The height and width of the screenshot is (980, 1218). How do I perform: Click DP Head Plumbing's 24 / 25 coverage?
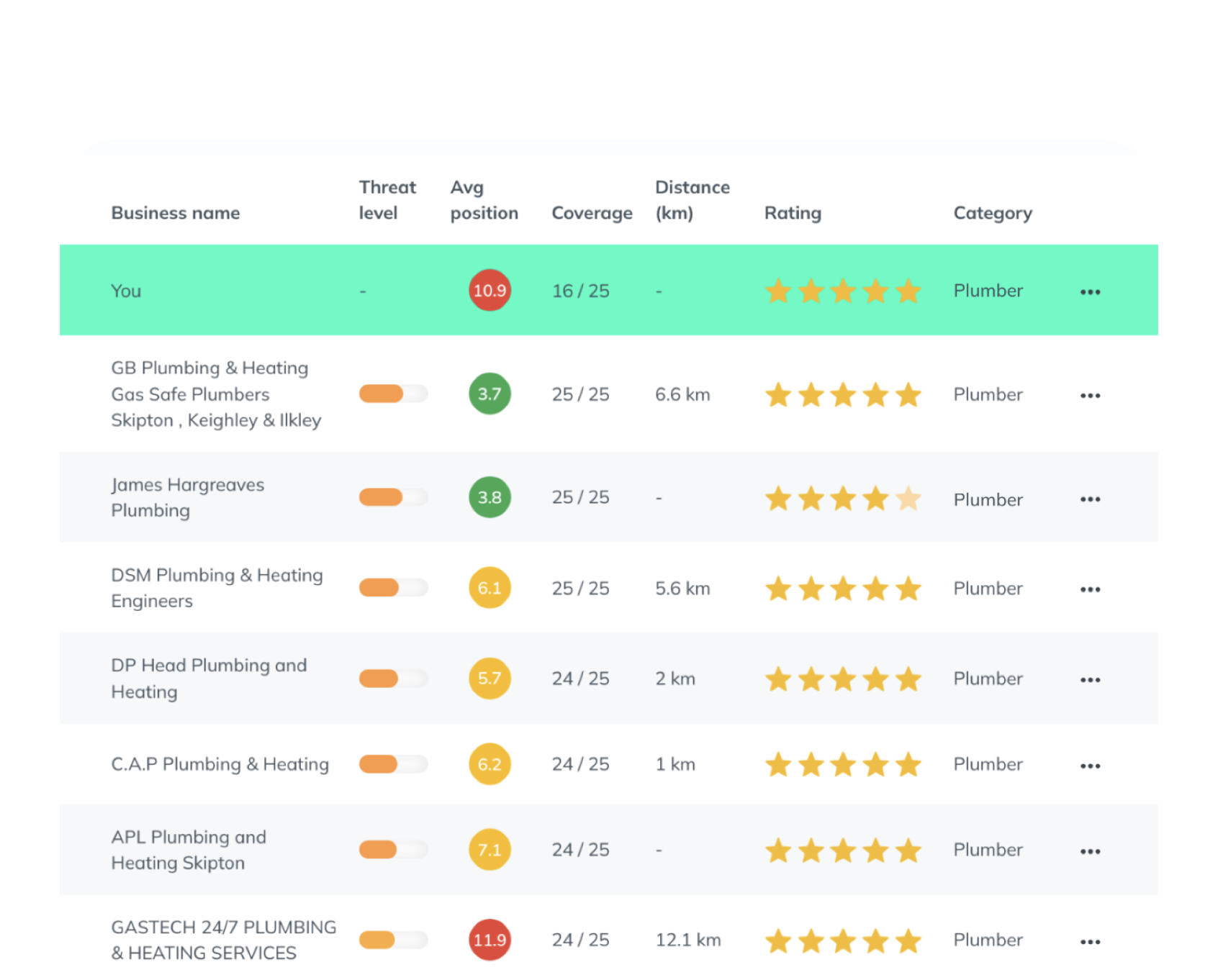[x=580, y=679]
